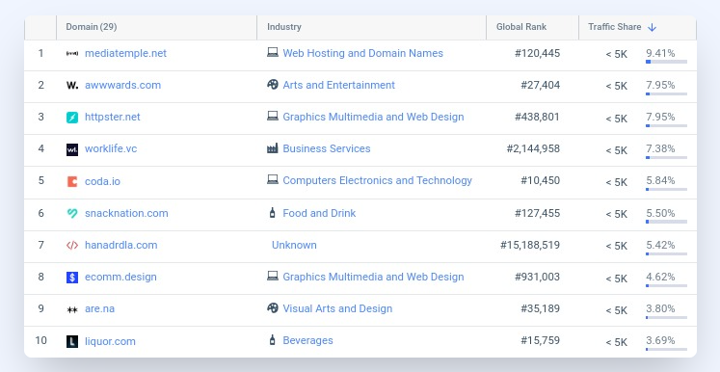Select the Beverages industry link
Viewport: 720px width, 372px height.
pyautogui.click(x=308, y=340)
